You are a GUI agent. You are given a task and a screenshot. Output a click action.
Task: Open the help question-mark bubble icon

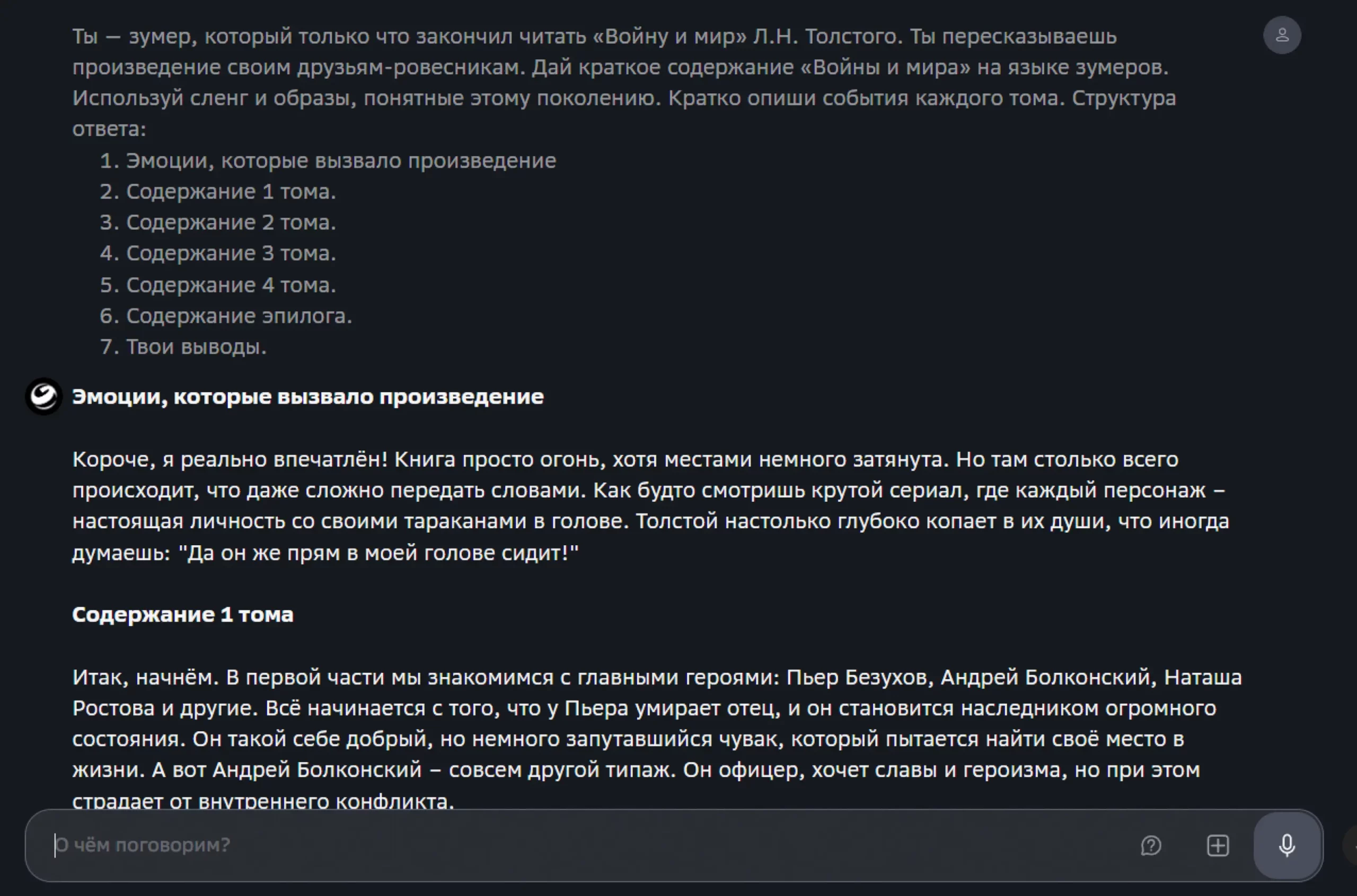click(1151, 845)
